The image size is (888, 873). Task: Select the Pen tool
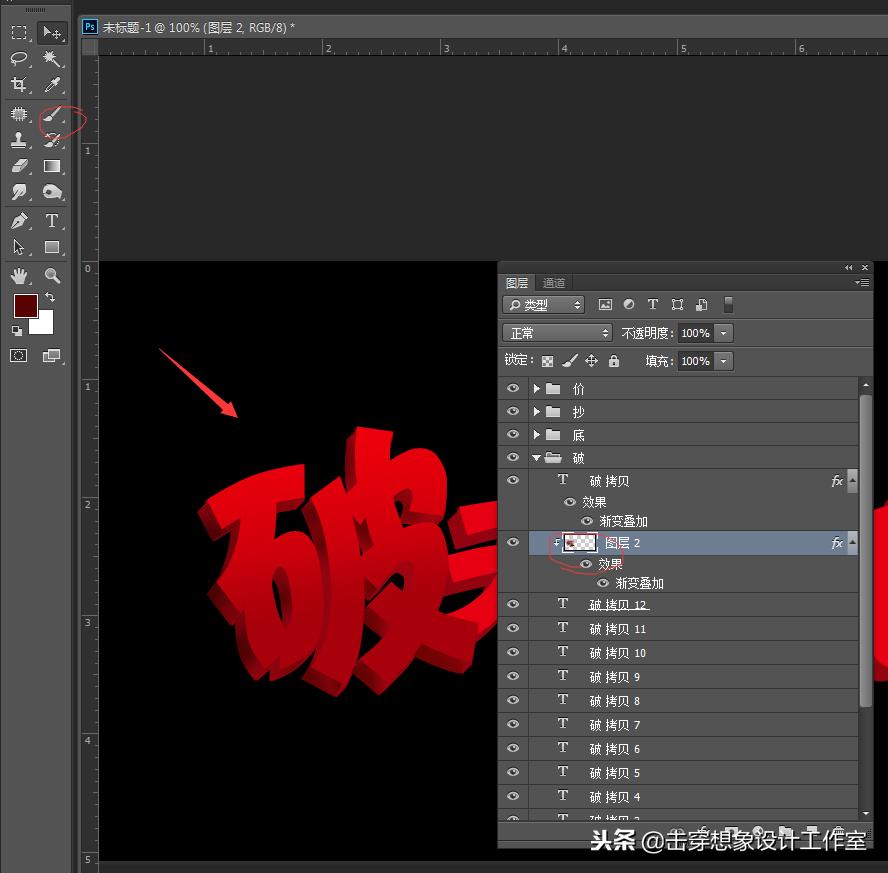point(18,221)
